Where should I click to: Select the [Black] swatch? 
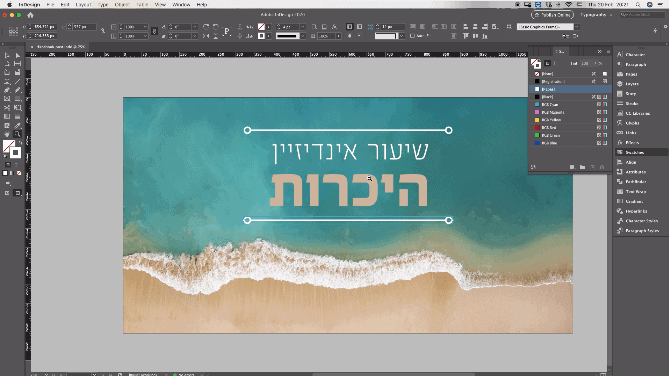(x=569, y=97)
